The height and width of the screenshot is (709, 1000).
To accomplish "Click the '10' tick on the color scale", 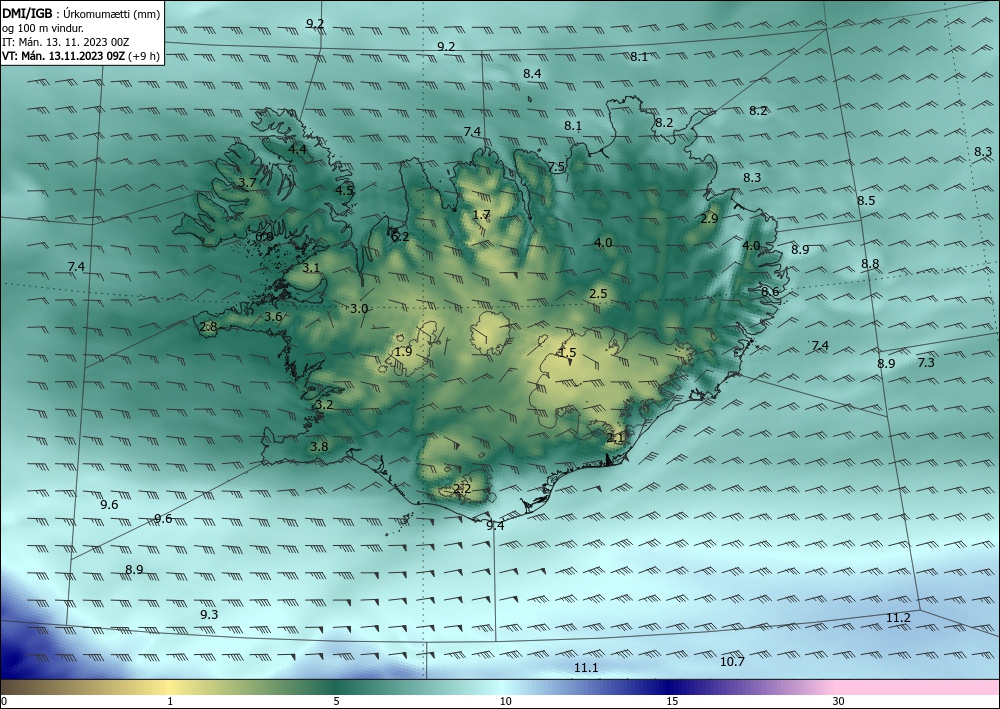I will pyautogui.click(x=505, y=701).
